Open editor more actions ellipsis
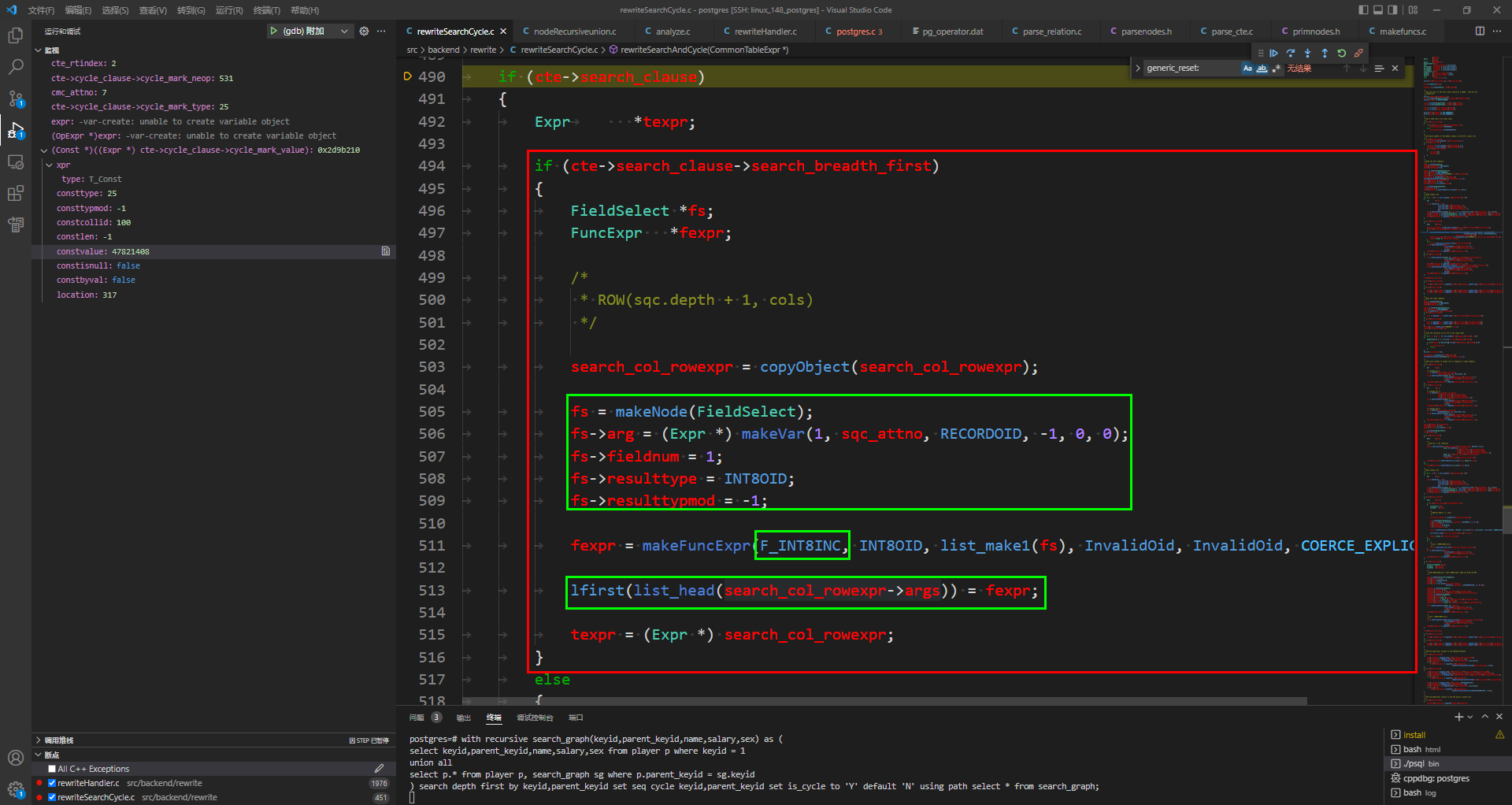This screenshot has width=1512, height=805. 1498,31
